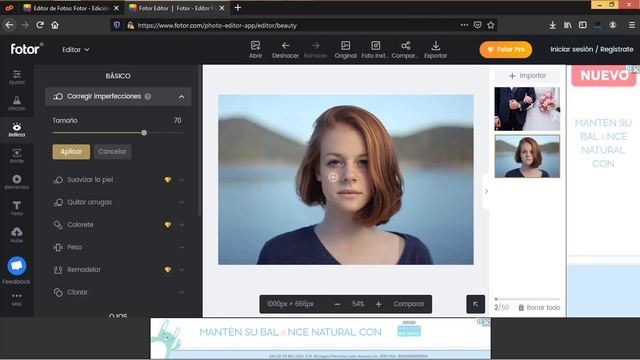
Task: Open page actions three-dot menu
Action: pyautogui.click(x=464, y=25)
